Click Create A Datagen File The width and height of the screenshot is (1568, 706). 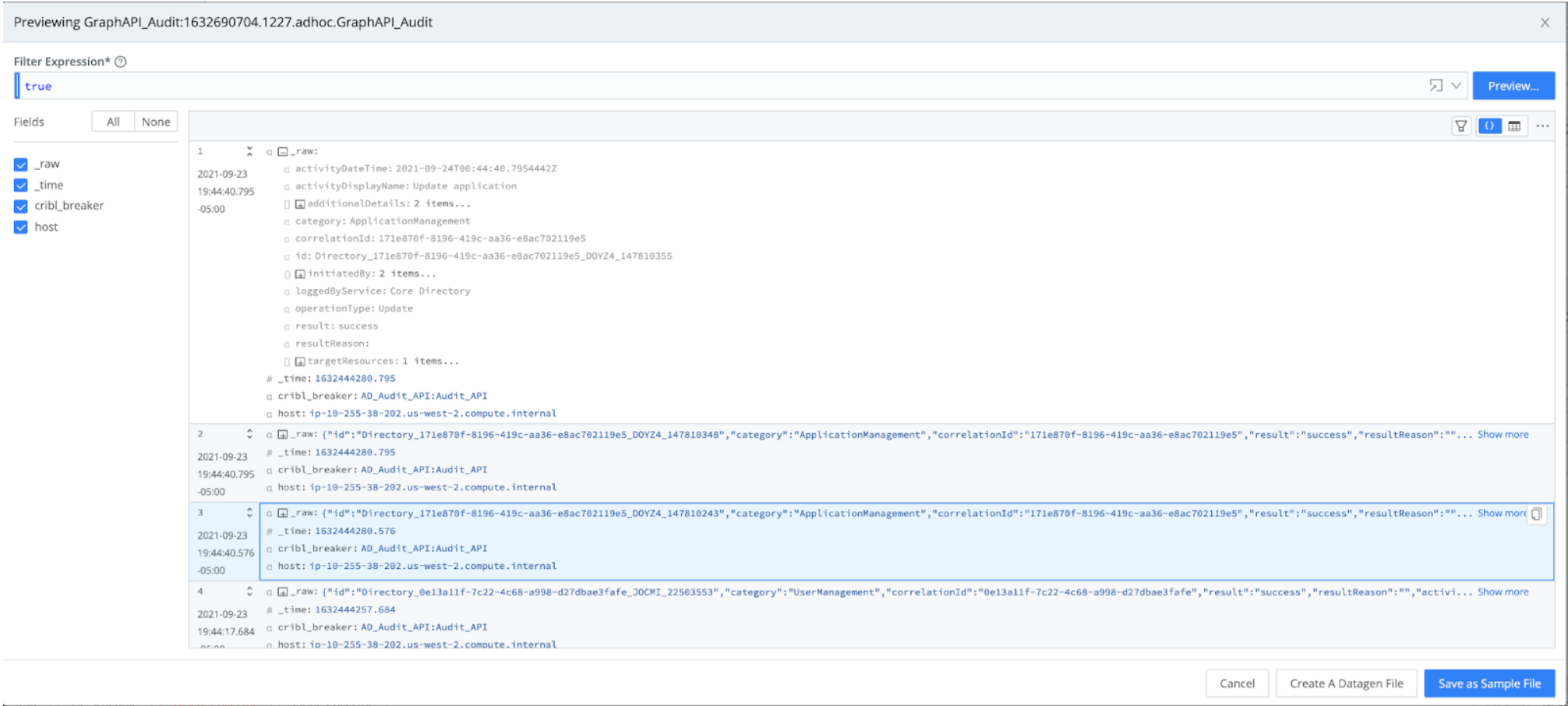(1346, 683)
